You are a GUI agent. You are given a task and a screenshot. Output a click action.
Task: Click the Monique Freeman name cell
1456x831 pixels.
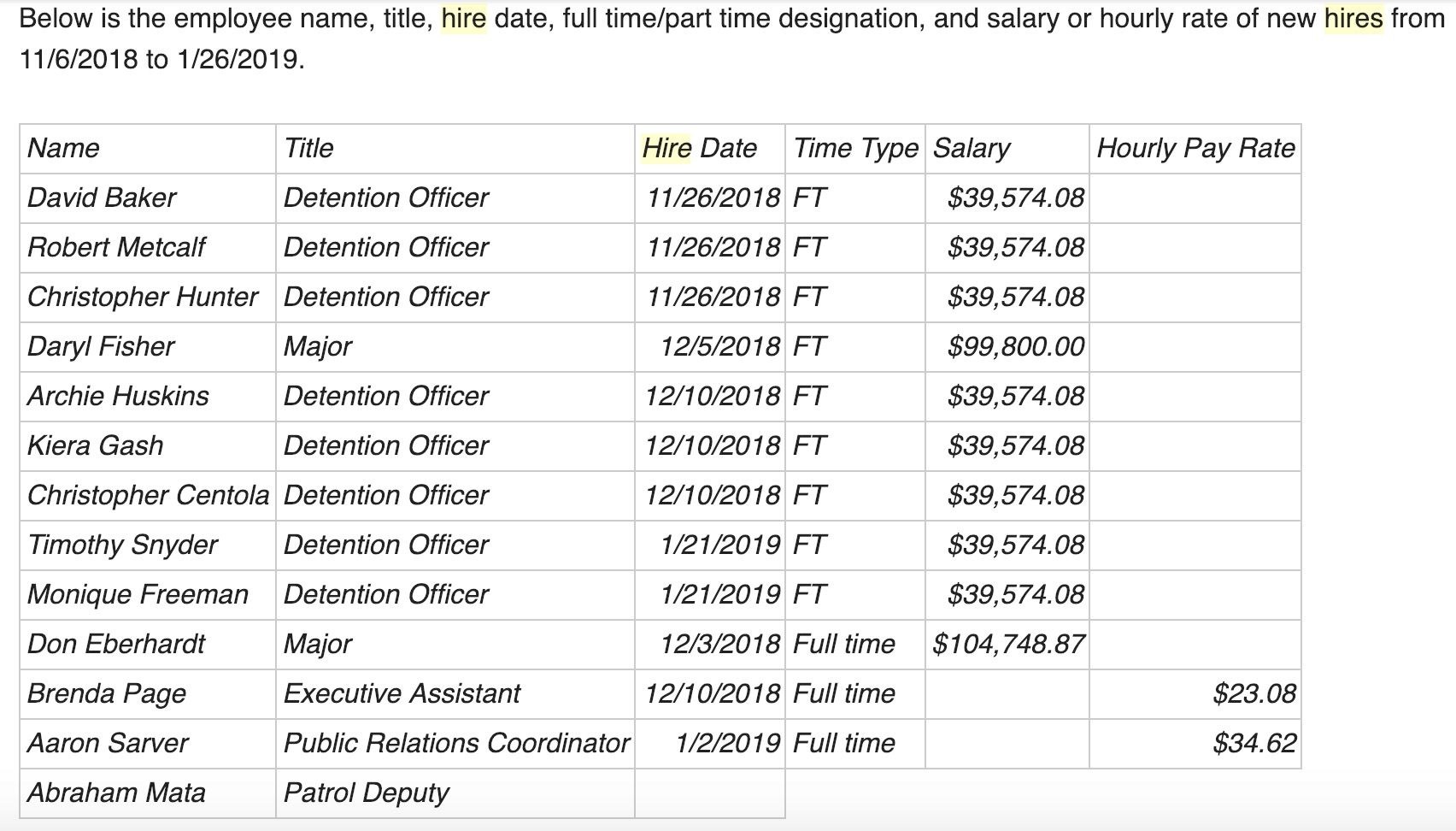pyautogui.click(x=148, y=595)
